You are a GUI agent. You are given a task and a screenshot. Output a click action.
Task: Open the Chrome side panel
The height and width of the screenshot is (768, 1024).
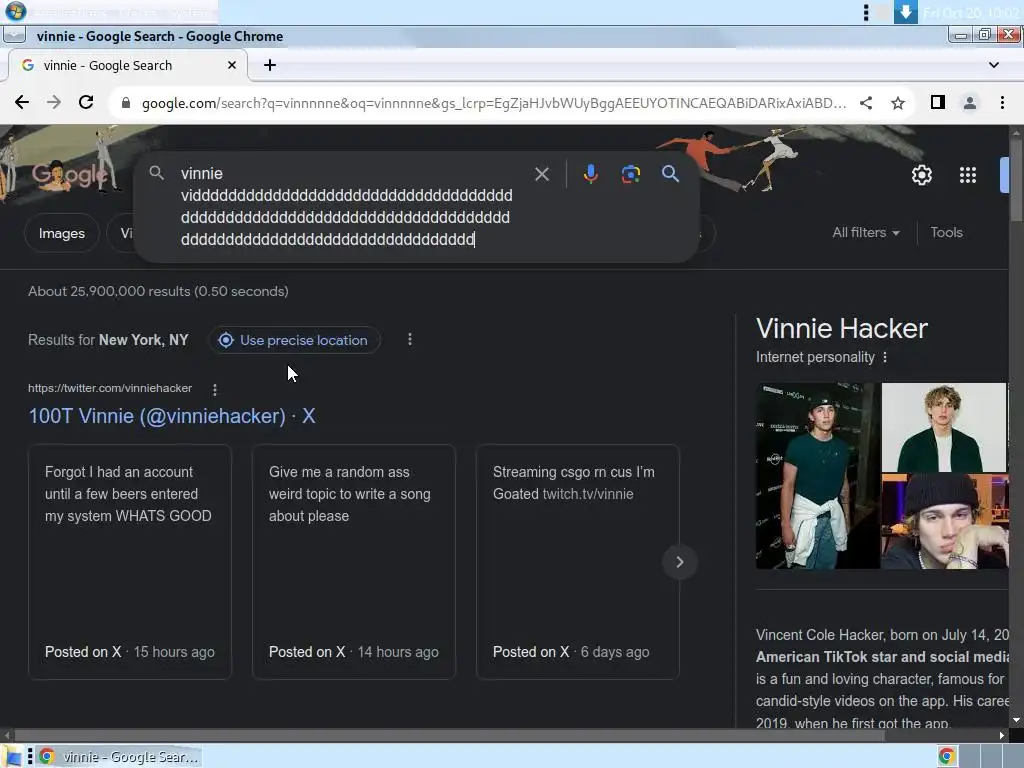938,102
